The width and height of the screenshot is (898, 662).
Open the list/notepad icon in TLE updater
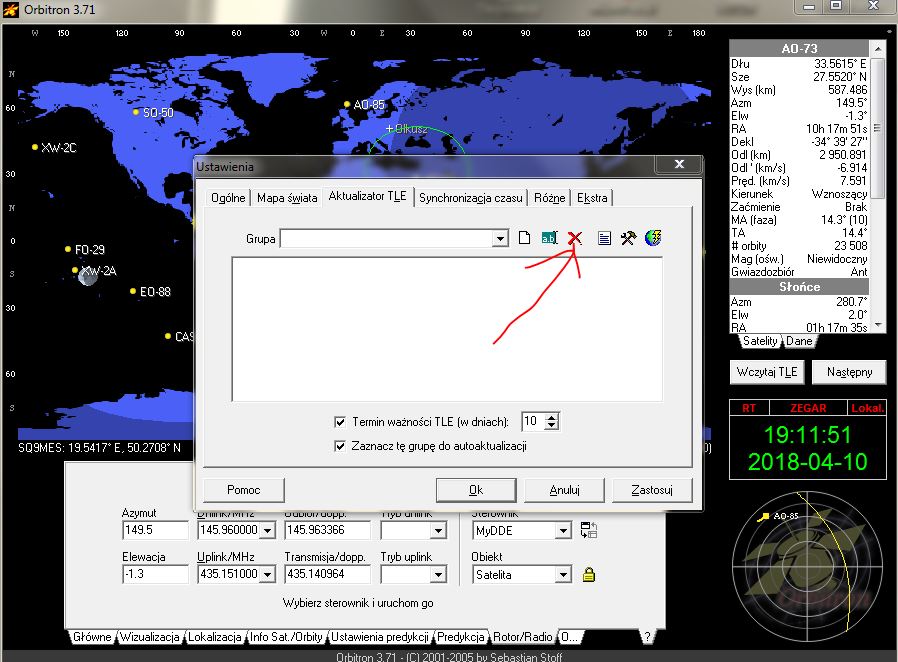(604, 238)
